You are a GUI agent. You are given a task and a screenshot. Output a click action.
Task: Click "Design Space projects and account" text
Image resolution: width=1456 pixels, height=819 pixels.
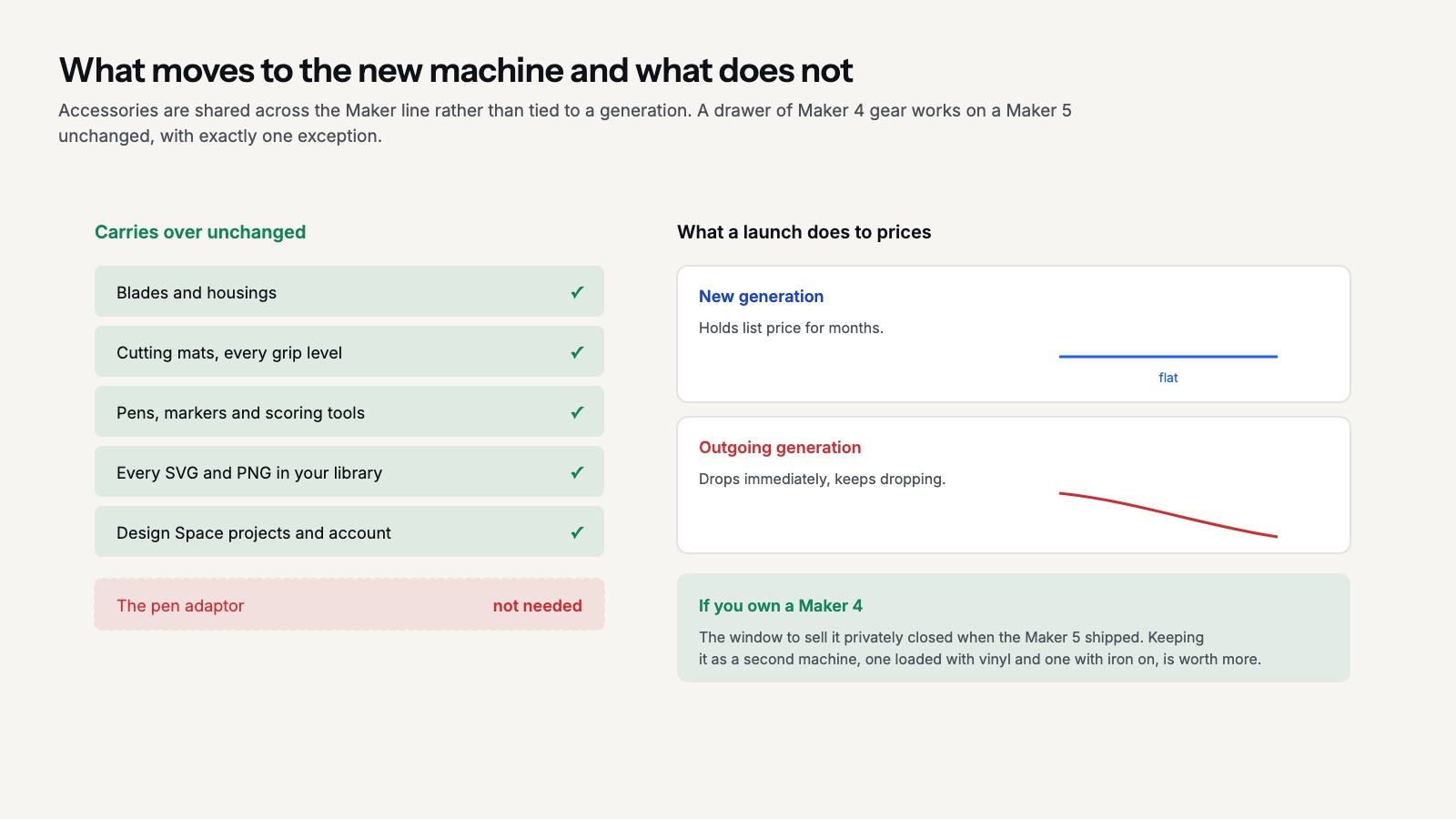click(254, 532)
